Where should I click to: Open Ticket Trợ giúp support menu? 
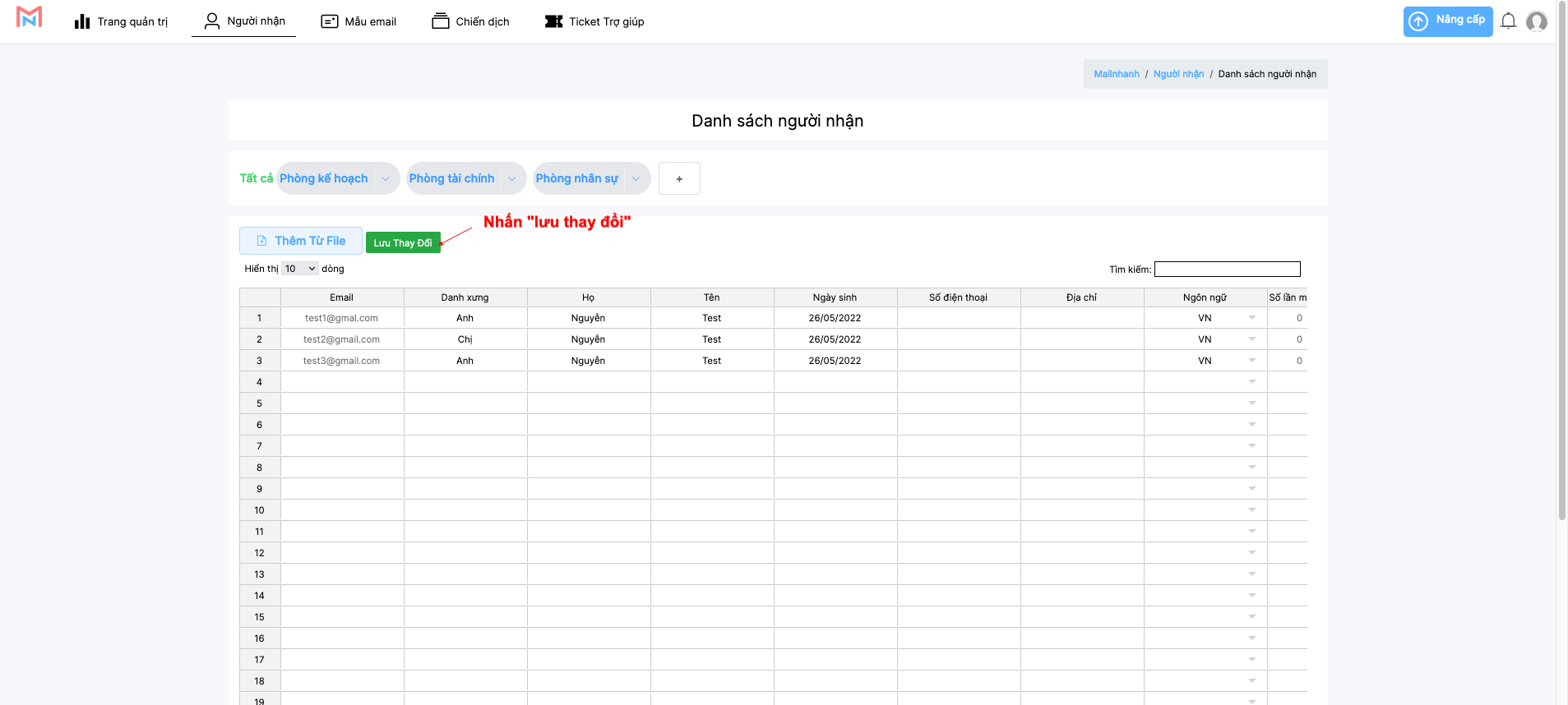tap(594, 21)
